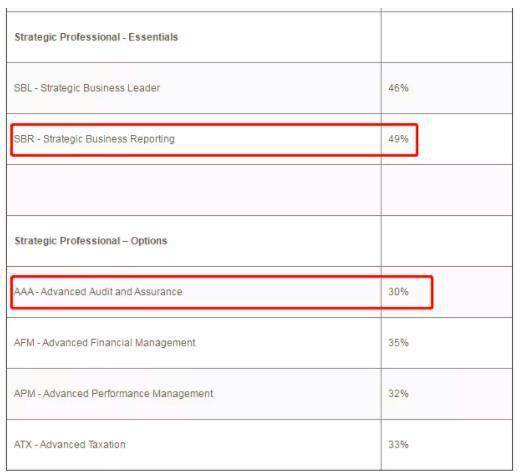This screenshot has width=520, height=476.
Task: Select SBR - Strategic Business Reporting row
Action: [259, 139]
